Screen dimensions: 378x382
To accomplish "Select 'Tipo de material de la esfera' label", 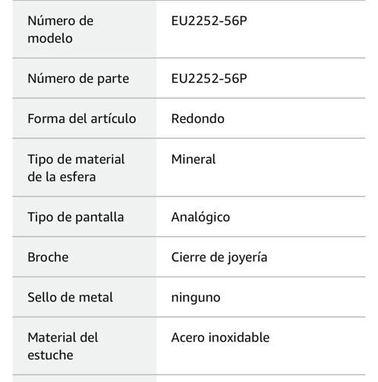I will click(76, 168).
